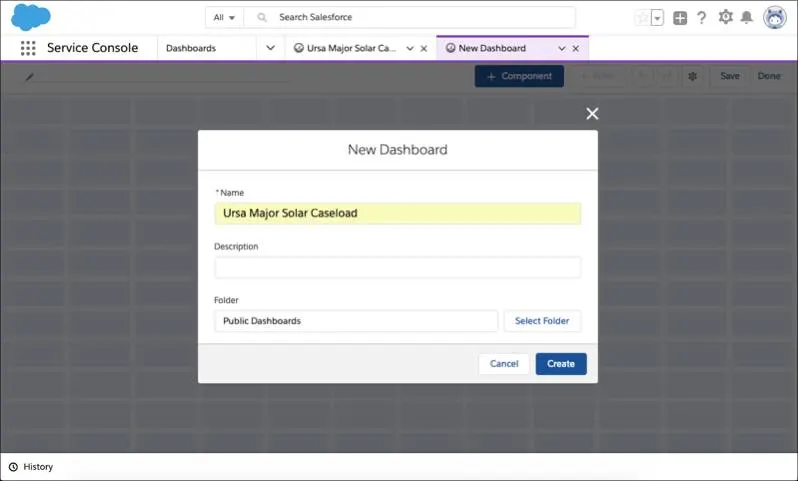Open the Dashboards navigation item
The image size is (798, 481).
191,48
